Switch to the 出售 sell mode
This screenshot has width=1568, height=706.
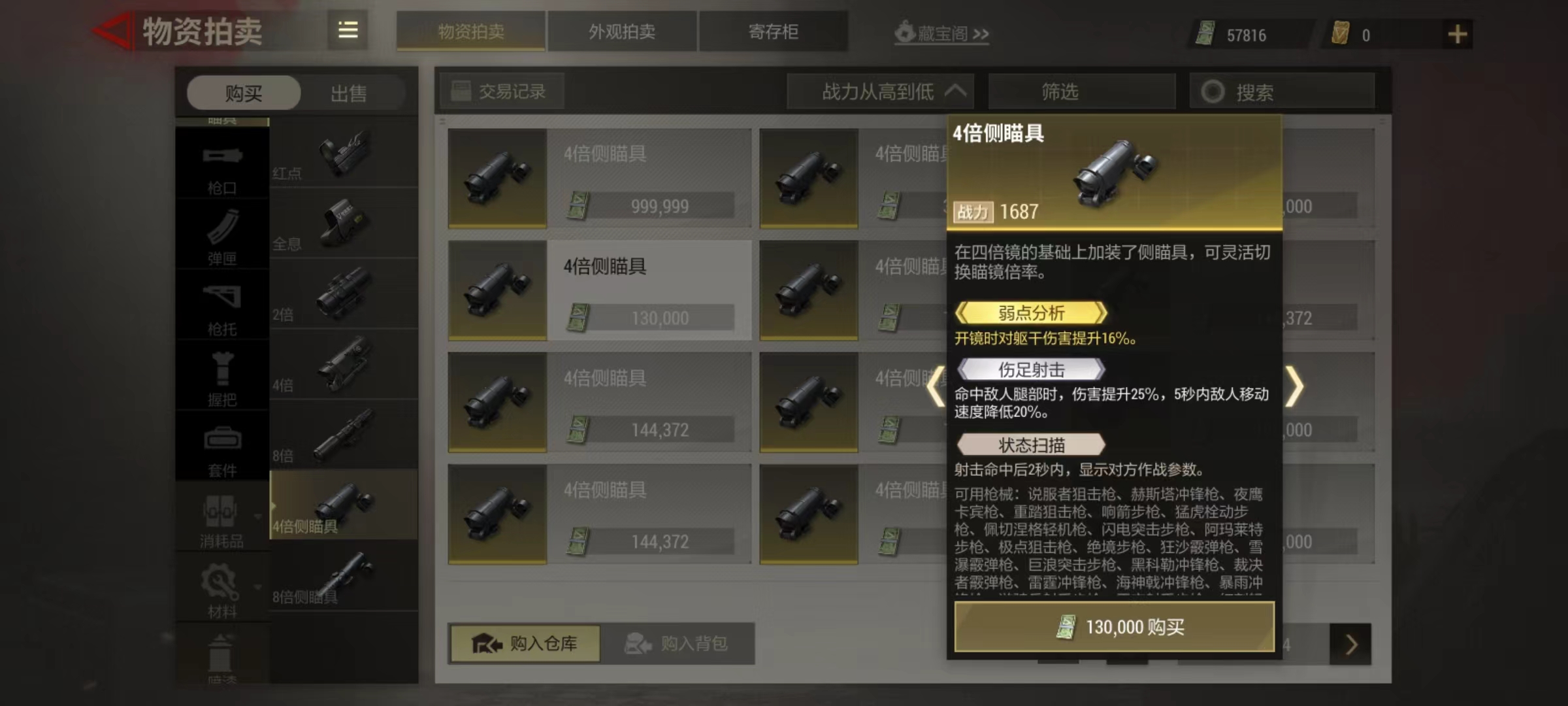[349, 93]
